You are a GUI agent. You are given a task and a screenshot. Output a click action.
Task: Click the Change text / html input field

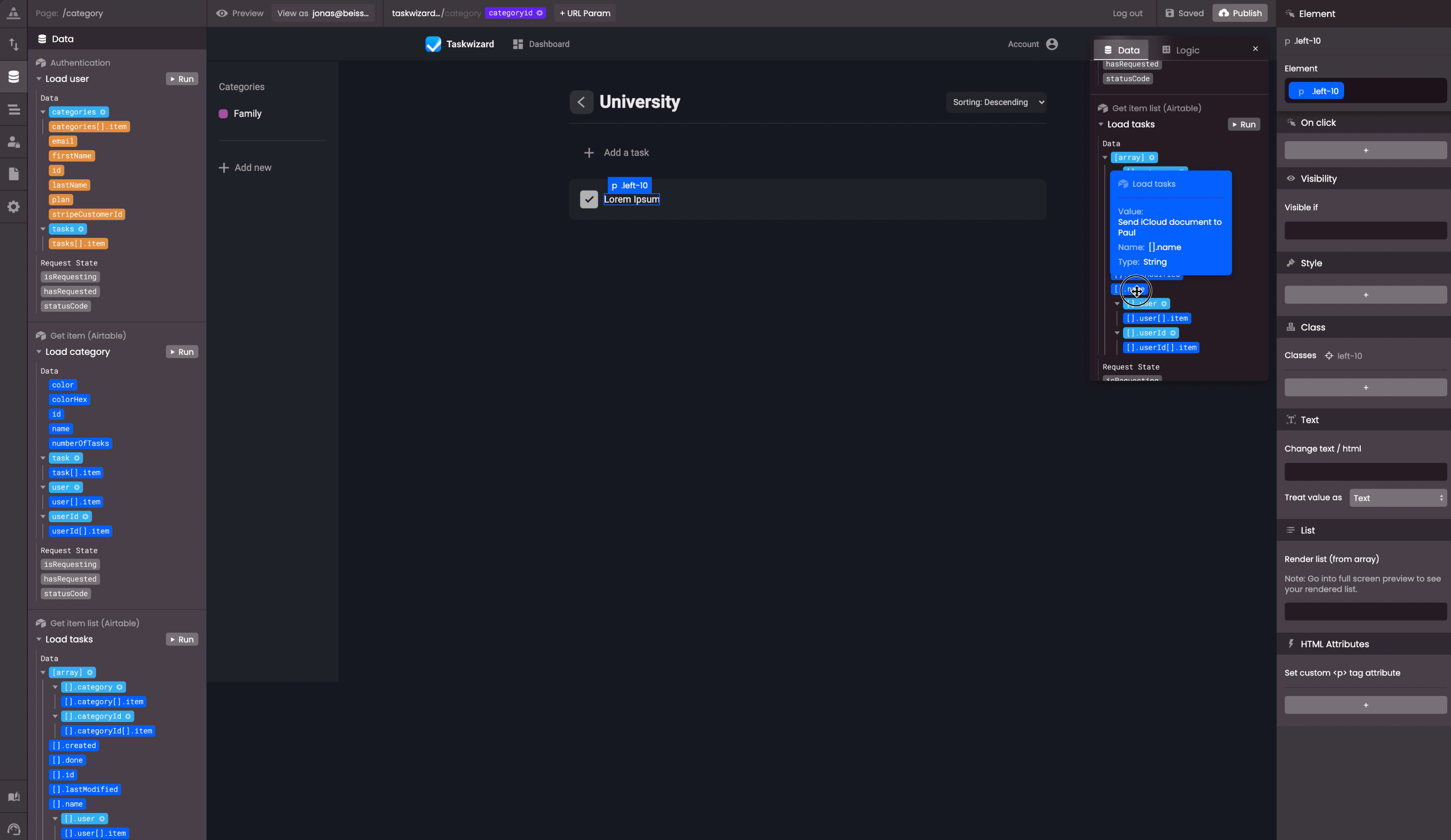click(x=1365, y=472)
